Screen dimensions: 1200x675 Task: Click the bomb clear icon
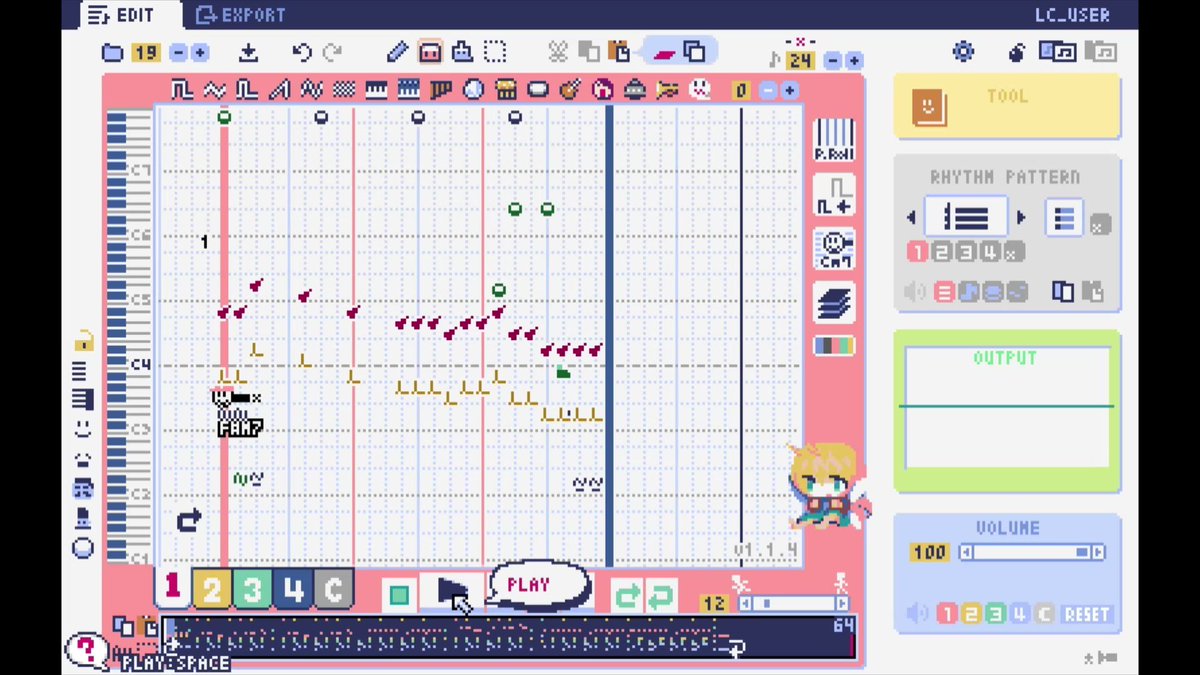(x=1016, y=52)
